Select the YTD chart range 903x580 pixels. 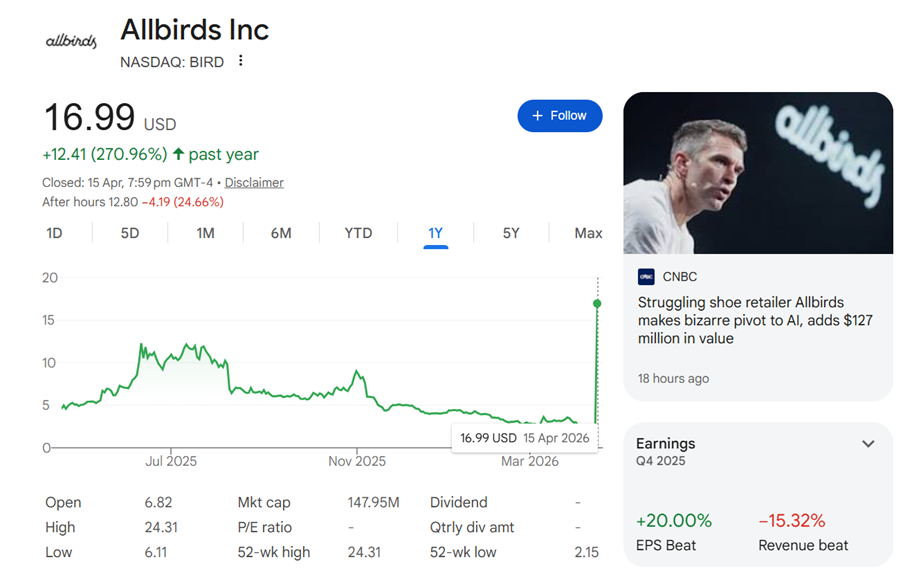pyautogui.click(x=358, y=233)
